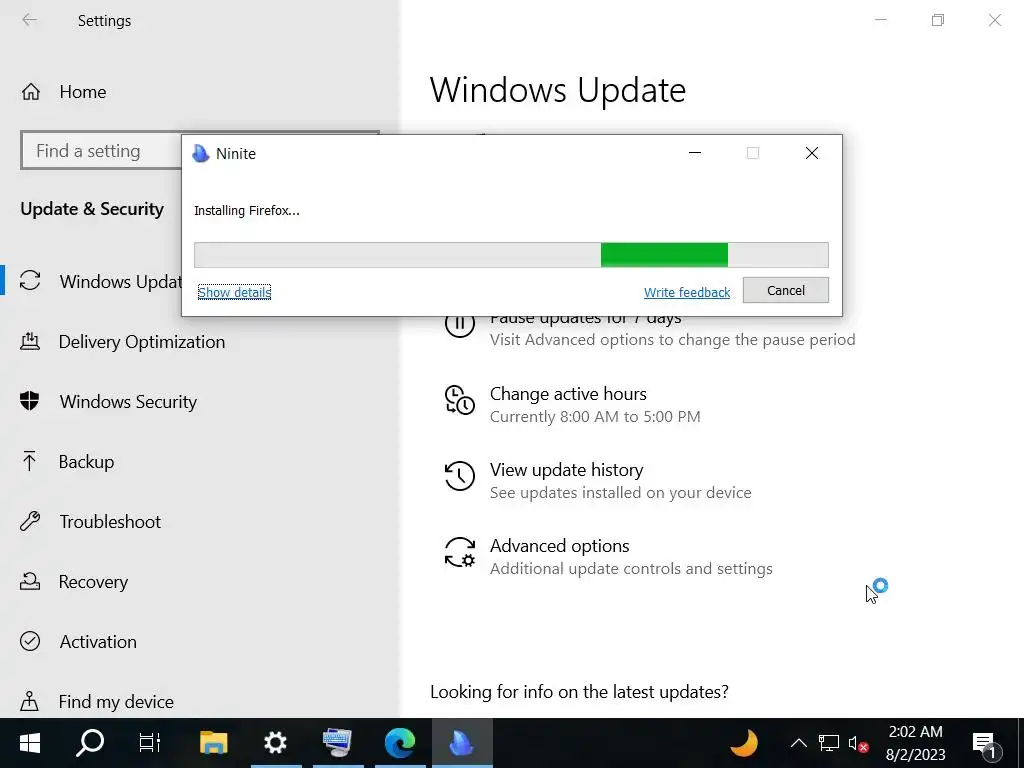
Task: Click the Recovery icon in the sidebar
Action: point(30,581)
